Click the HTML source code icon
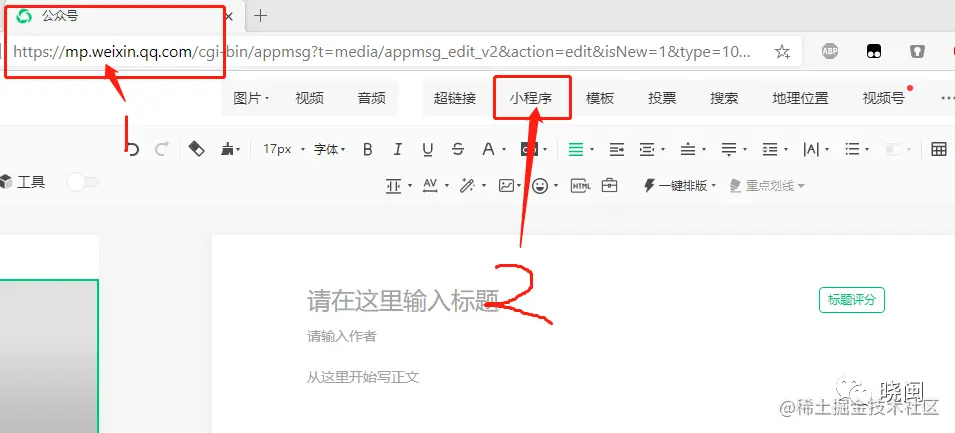 click(580, 186)
